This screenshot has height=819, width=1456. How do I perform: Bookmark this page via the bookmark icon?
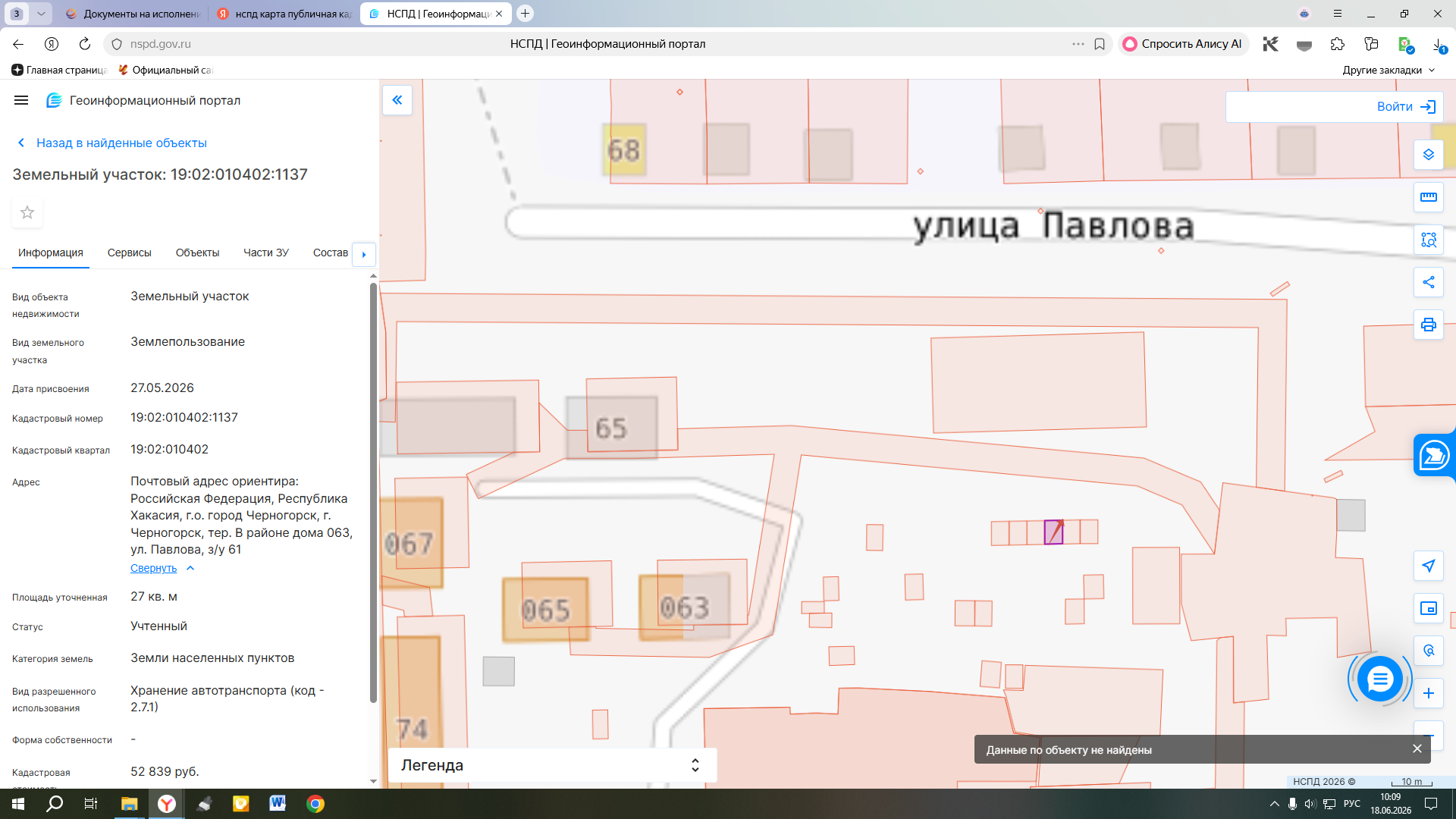click(1100, 44)
